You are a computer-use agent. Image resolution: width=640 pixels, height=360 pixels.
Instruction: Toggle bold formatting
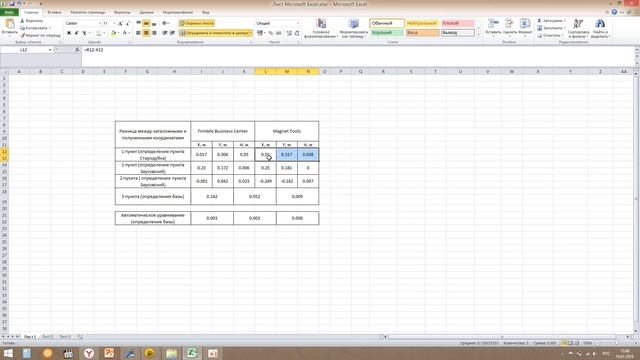[x=69, y=33]
